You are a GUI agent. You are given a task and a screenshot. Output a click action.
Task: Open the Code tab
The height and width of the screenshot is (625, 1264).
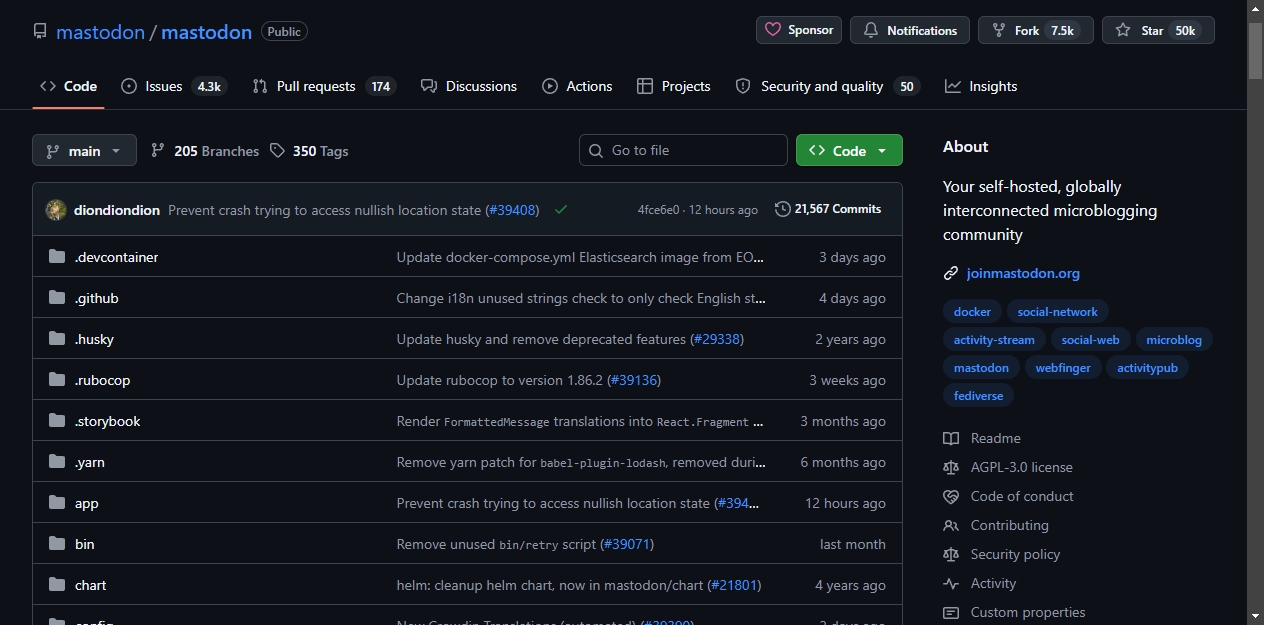(x=69, y=86)
